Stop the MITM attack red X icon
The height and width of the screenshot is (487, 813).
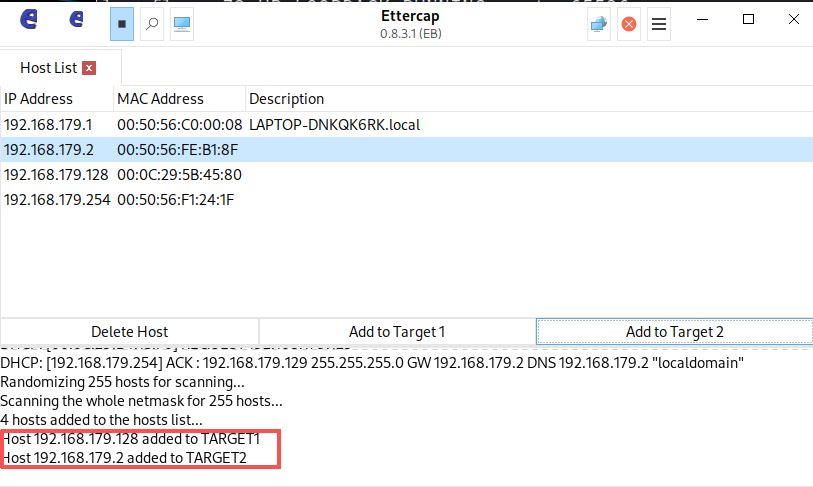[629, 24]
